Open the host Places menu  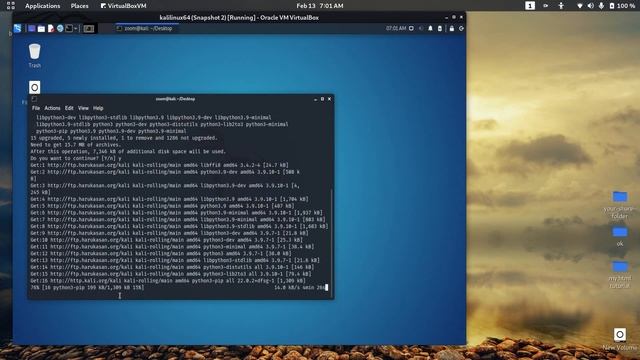point(80,6)
